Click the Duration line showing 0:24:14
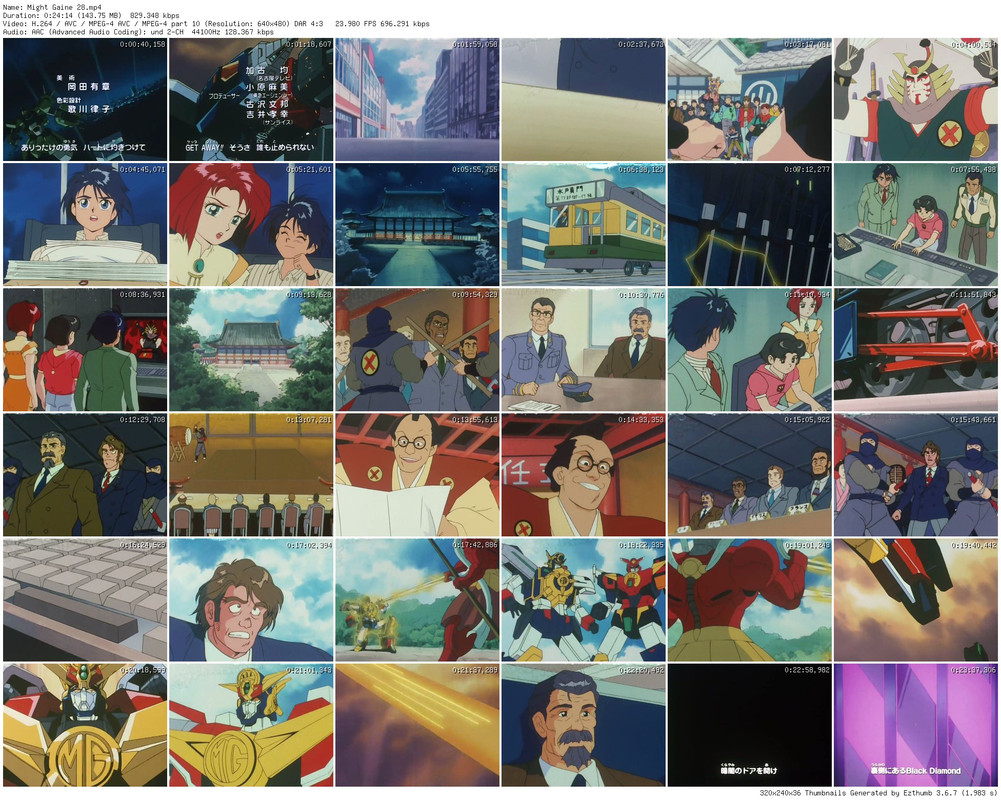Screen dimensions: 1001x800 pos(91,15)
